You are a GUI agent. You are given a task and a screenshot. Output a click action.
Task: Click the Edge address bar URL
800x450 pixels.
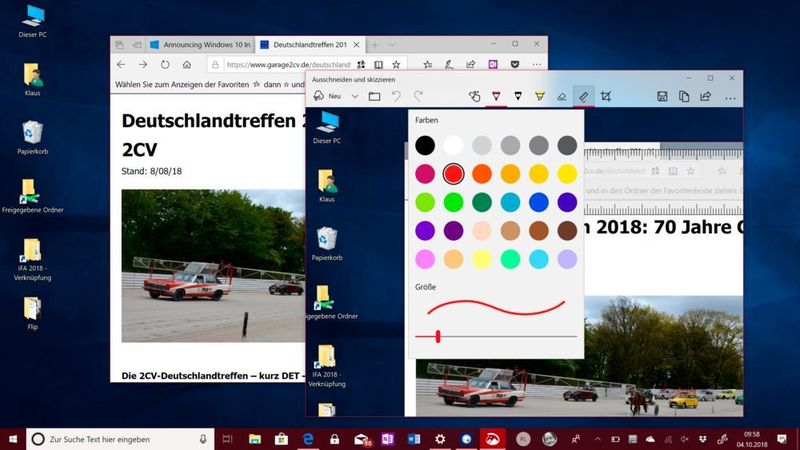tap(288, 65)
